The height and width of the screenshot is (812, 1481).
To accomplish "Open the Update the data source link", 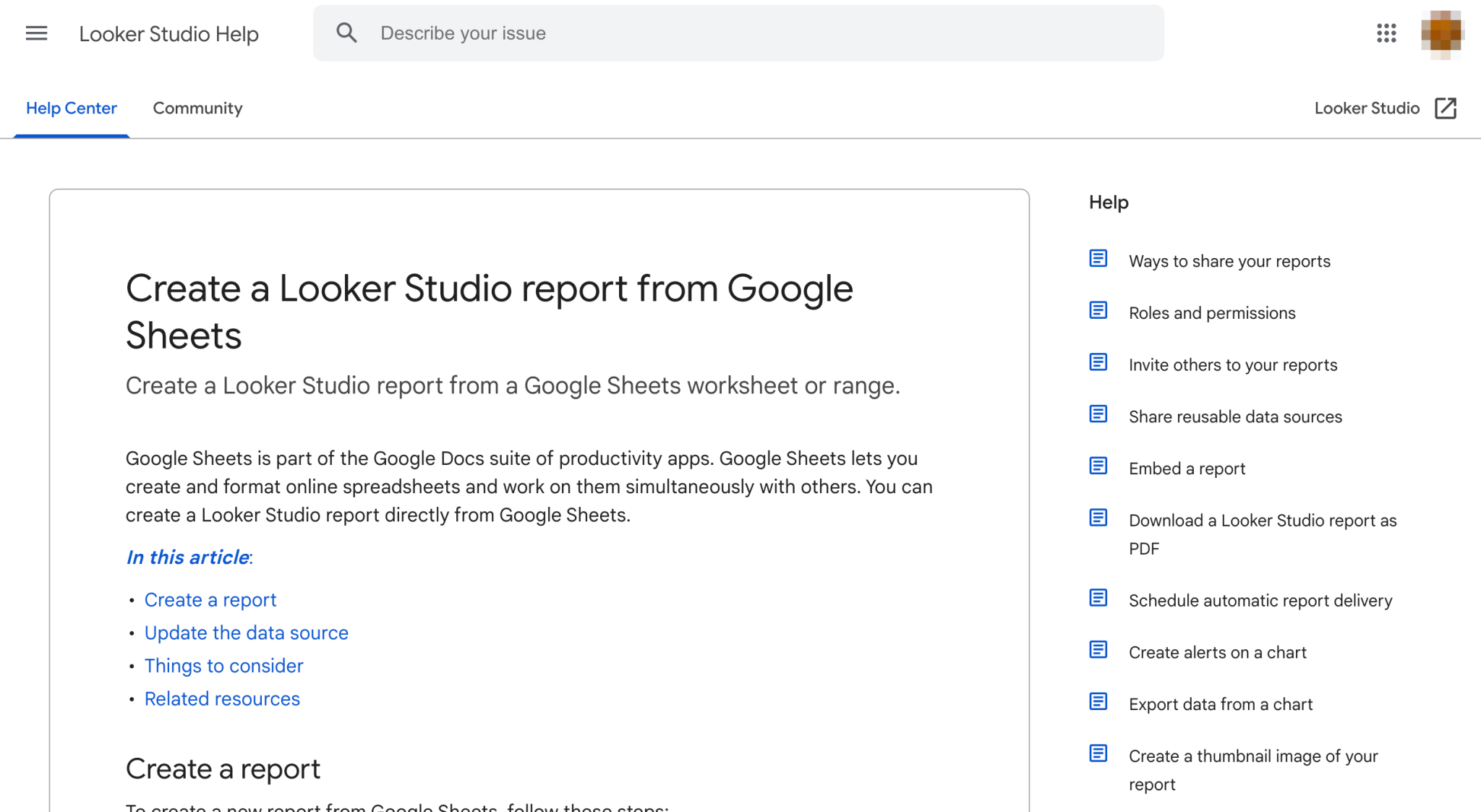I will (246, 633).
